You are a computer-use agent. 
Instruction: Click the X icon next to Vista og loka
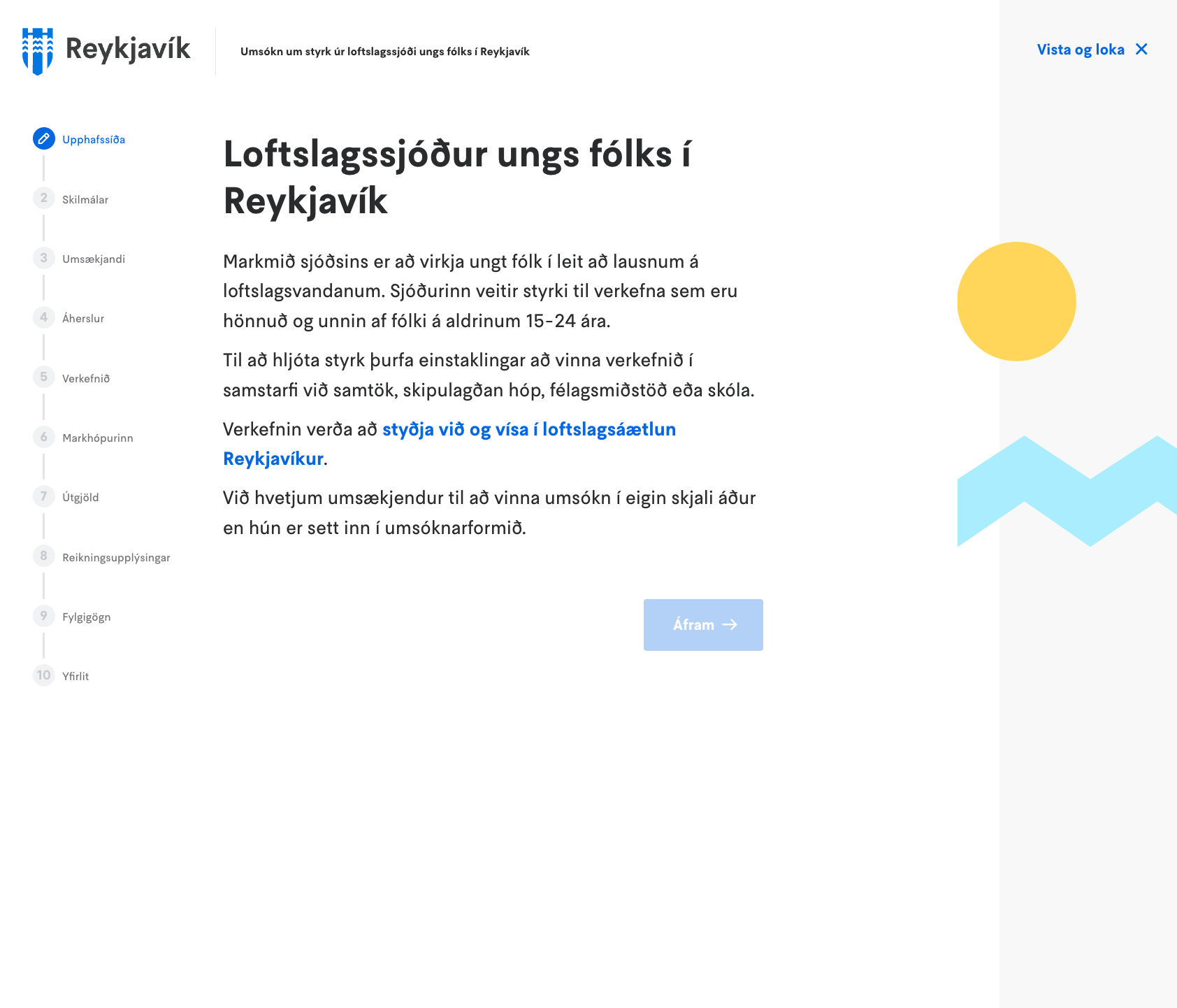(1141, 49)
